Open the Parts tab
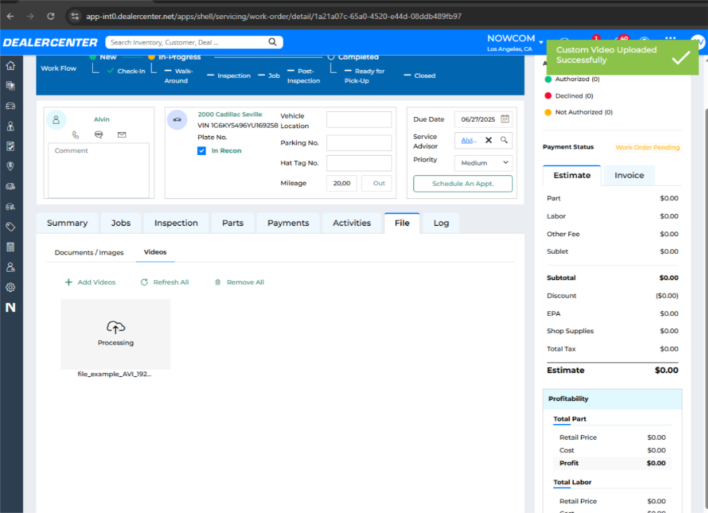Screen dimensions: 708x513 click(x=233, y=223)
